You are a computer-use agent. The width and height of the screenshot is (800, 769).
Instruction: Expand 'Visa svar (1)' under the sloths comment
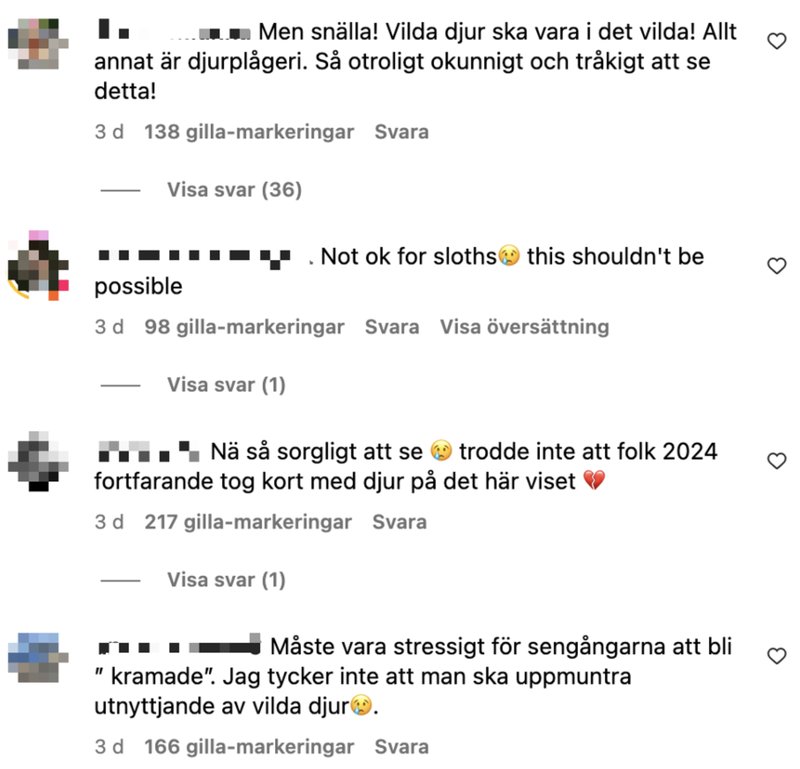tap(227, 385)
